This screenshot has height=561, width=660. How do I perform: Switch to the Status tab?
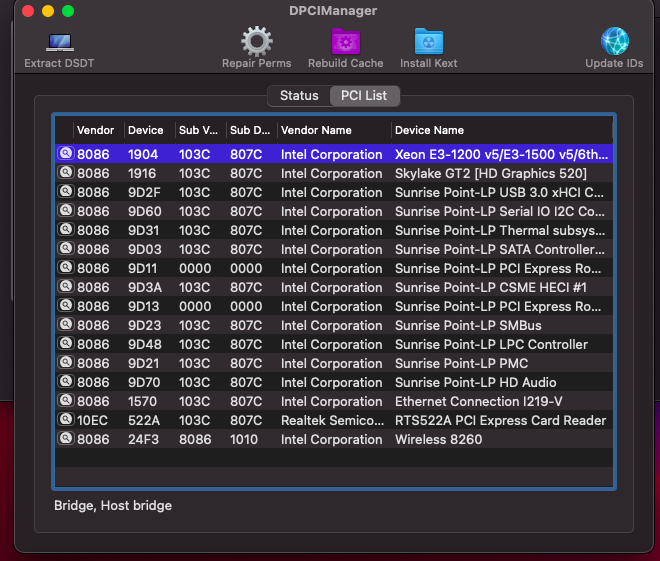coord(299,96)
